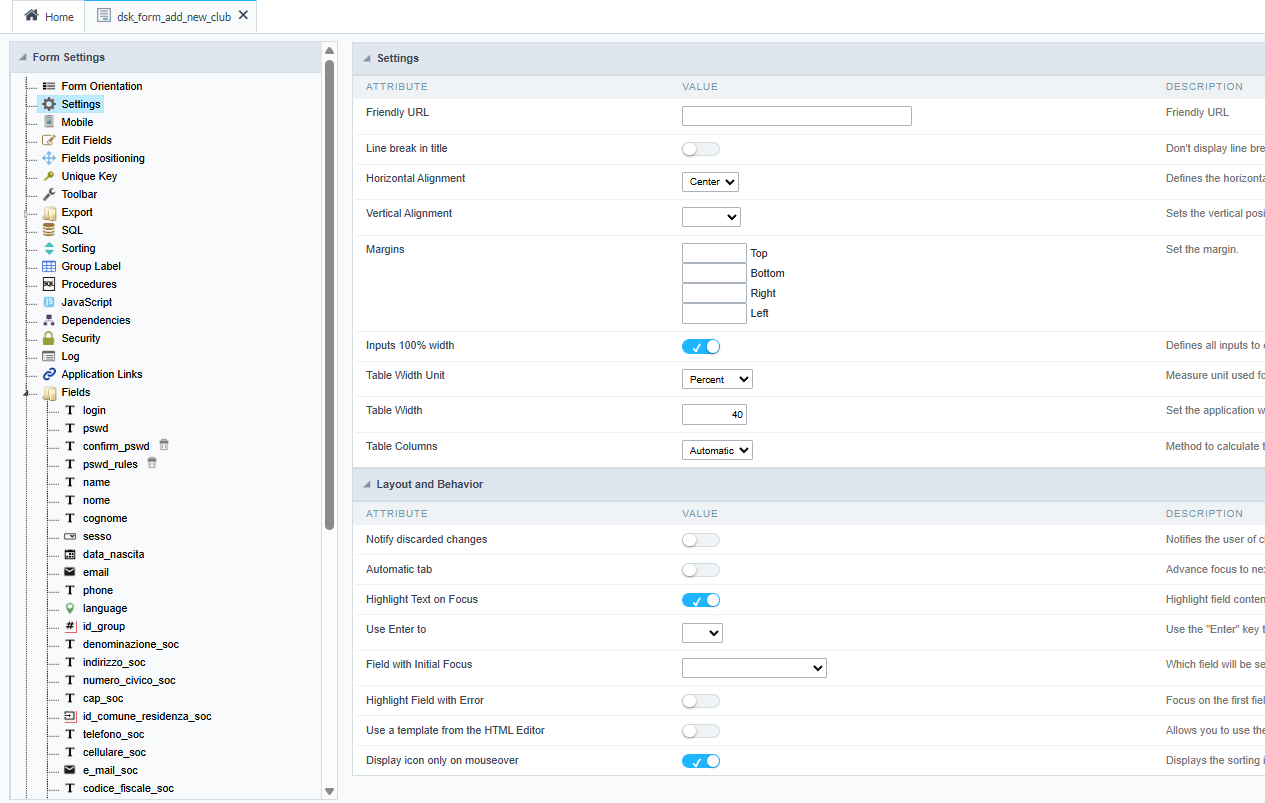Click the calendar icon beside data_nascita
The width and height of the screenshot is (1265, 803).
70,554
